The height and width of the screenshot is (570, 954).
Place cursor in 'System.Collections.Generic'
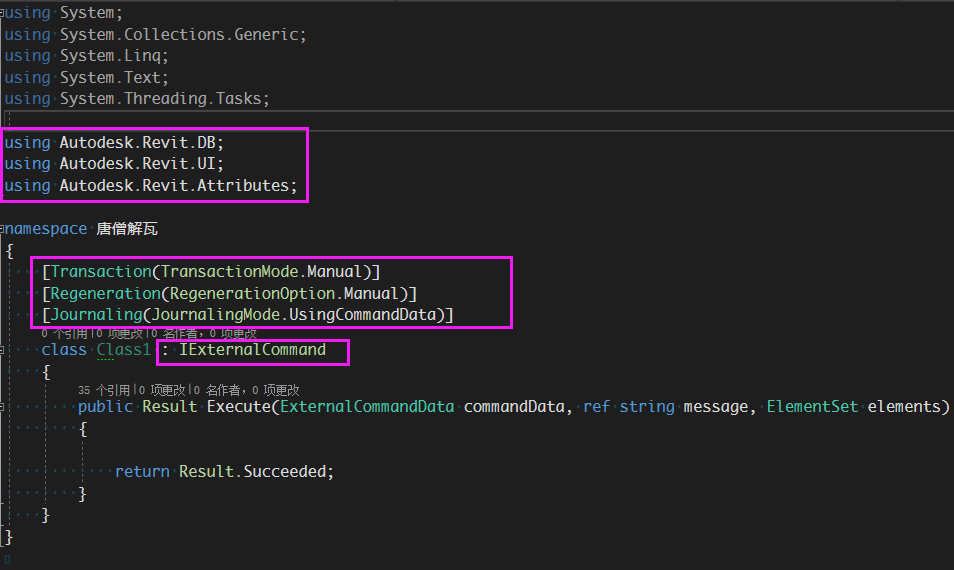[x=179, y=35]
